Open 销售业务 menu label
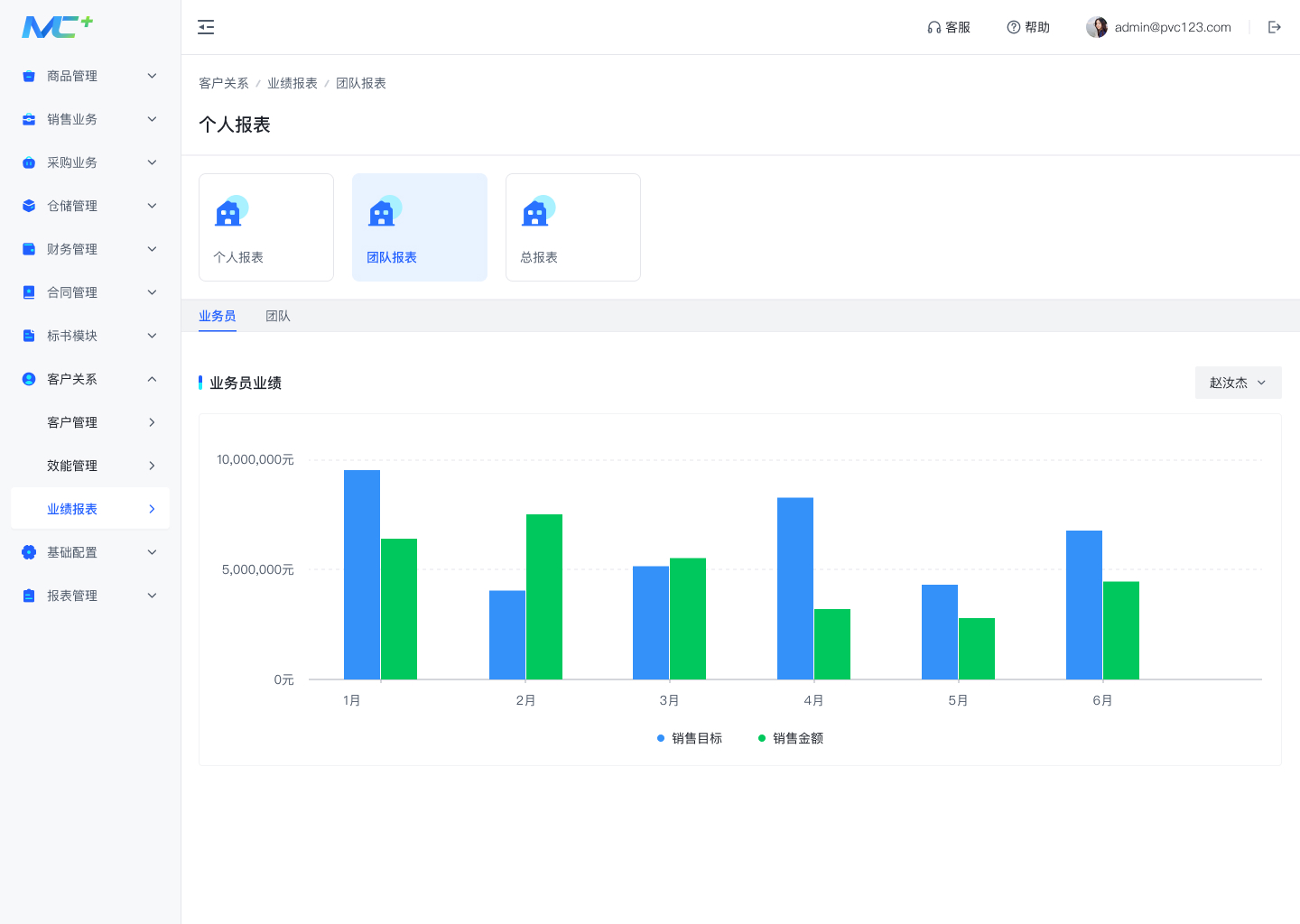This screenshot has height=924, width=1300. (x=72, y=119)
